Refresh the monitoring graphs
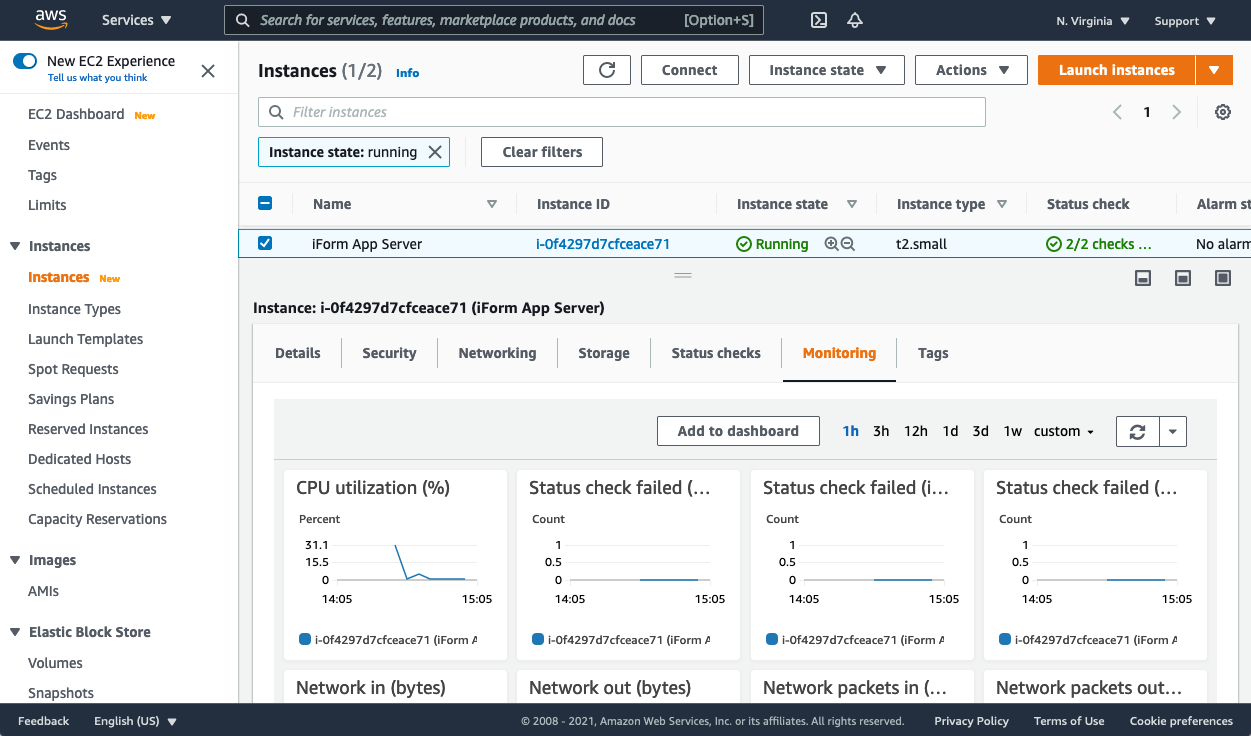Image resolution: width=1251 pixels, height=736 pixels. [x=1137, y=431]
